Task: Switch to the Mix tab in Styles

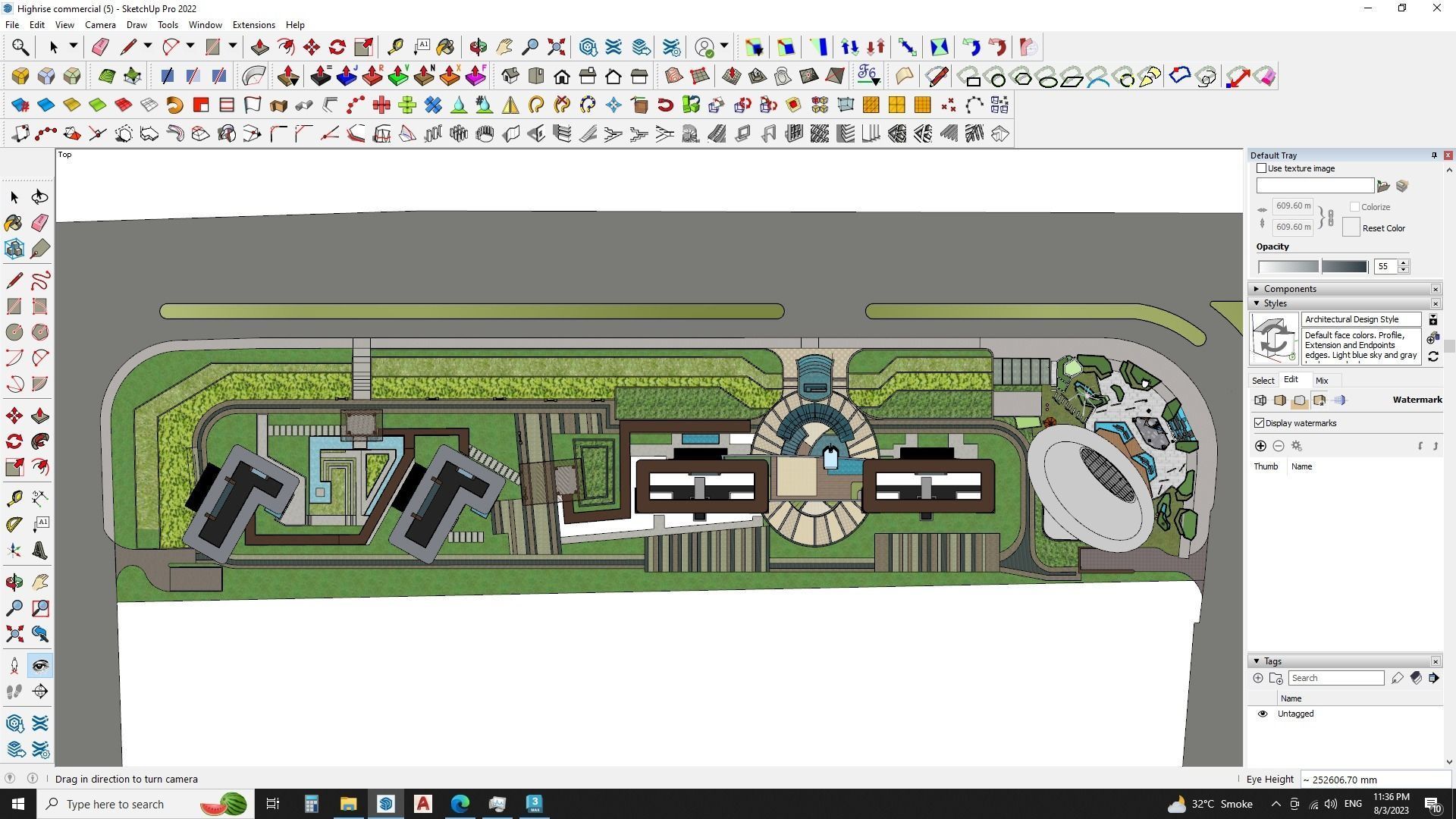Action: pos(1322,381)
